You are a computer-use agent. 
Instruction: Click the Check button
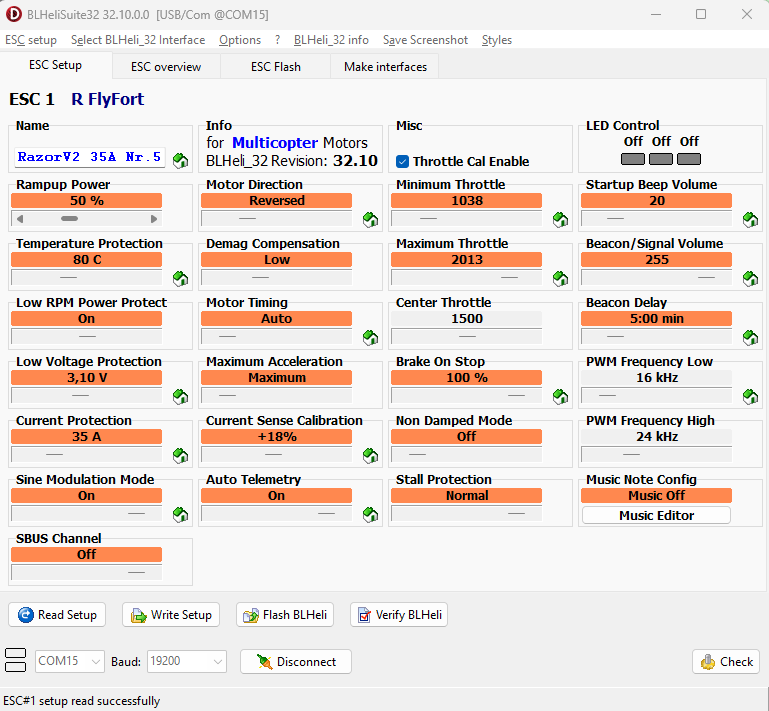[726, 661]
